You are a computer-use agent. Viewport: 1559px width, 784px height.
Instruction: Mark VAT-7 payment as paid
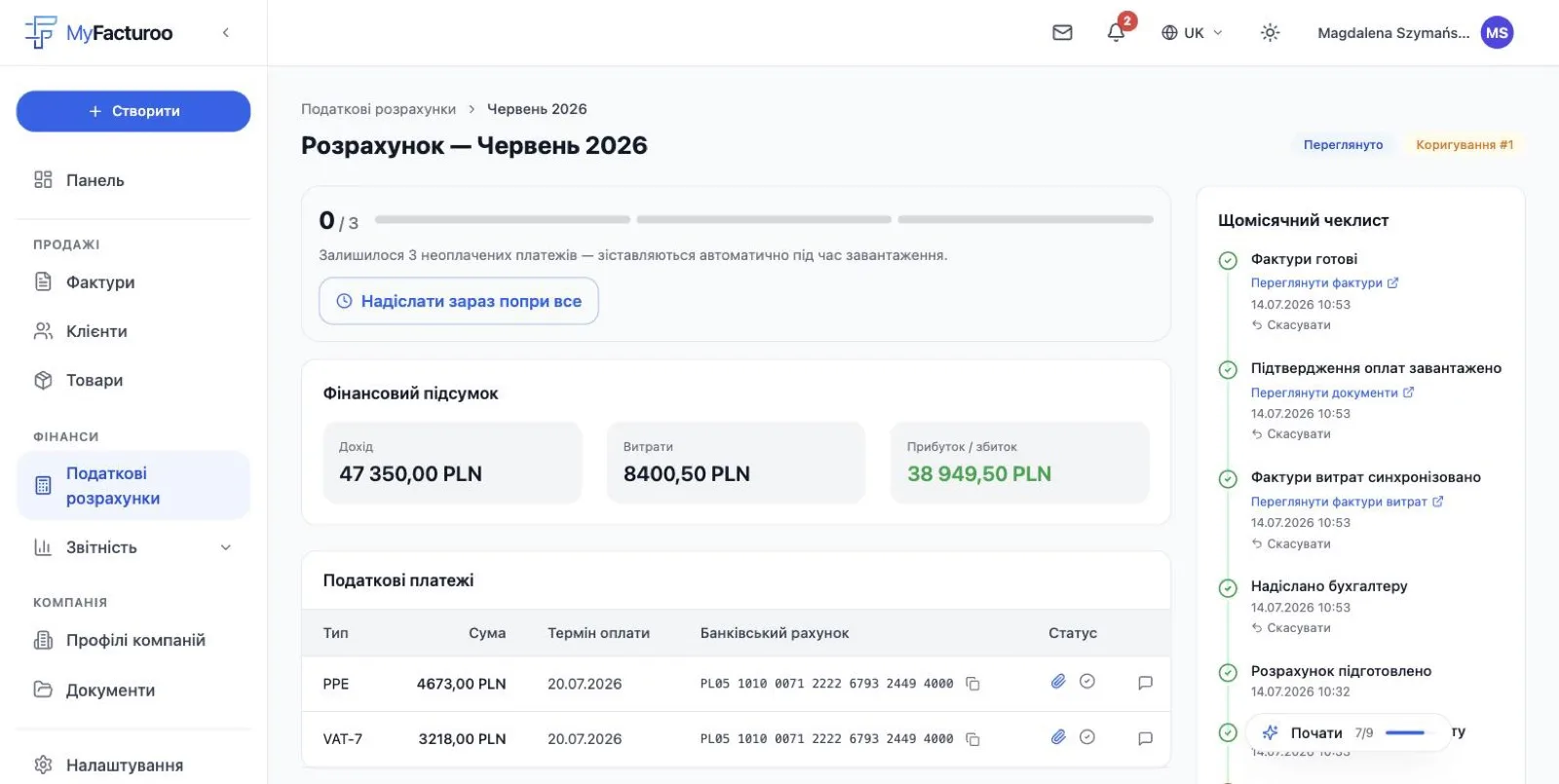click(x=1087, y=737)
